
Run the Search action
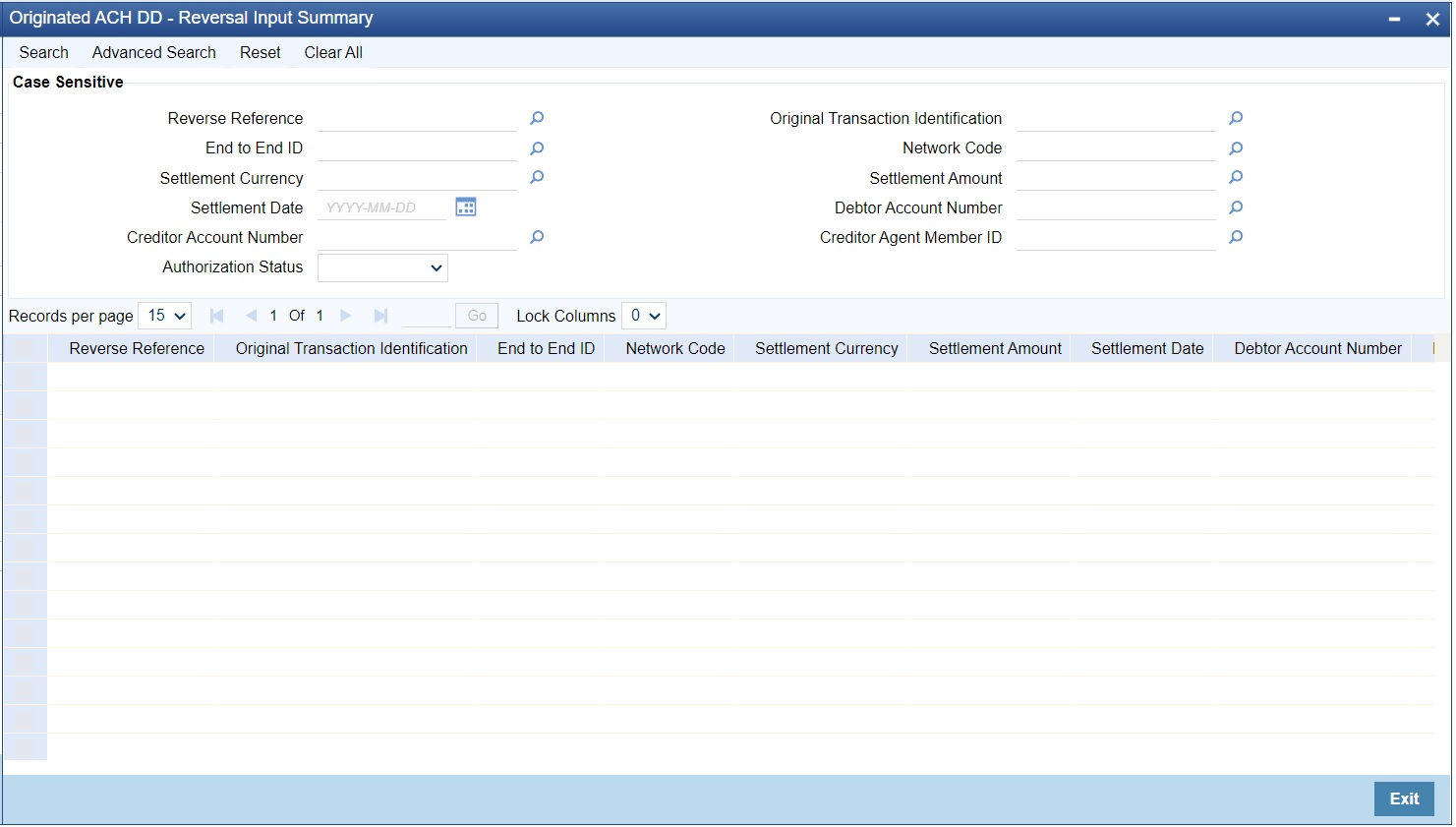[x=44, y=53]
